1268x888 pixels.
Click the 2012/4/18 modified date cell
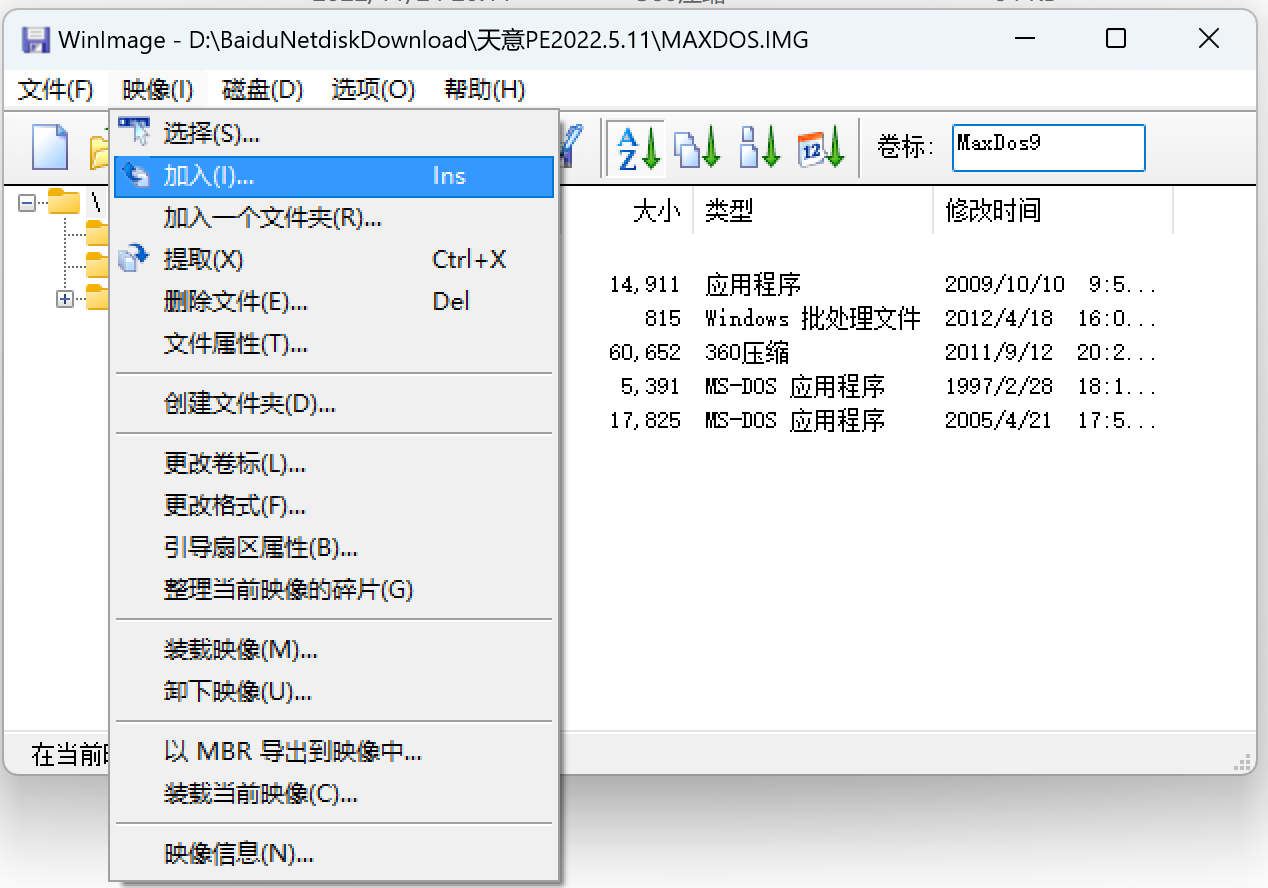click(x=1050, y=319)
